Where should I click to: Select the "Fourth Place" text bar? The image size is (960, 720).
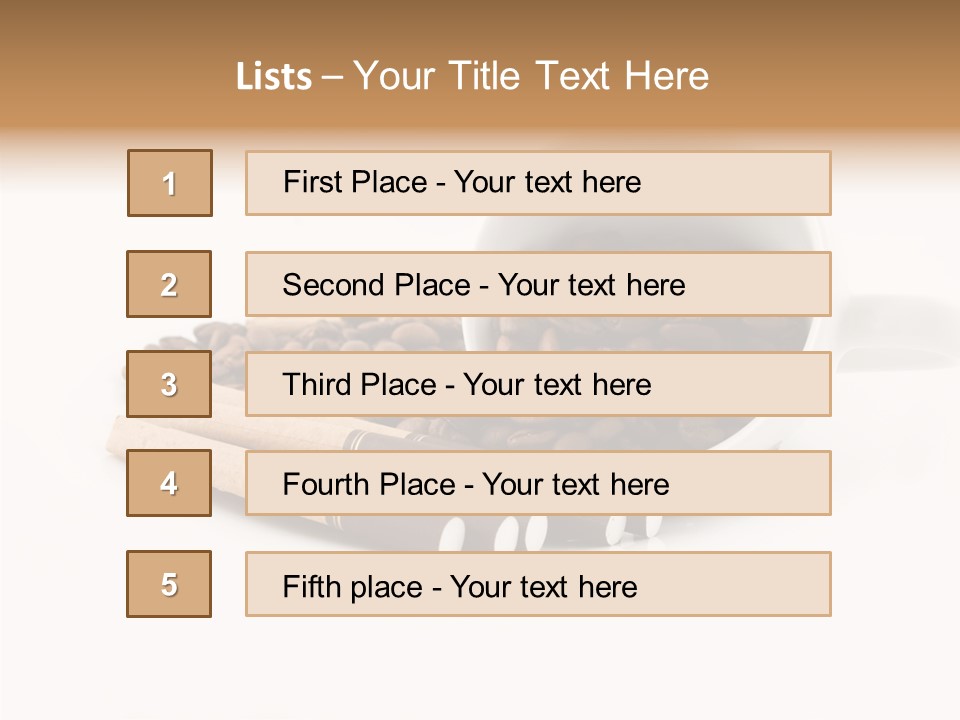(x=537, y=484)
